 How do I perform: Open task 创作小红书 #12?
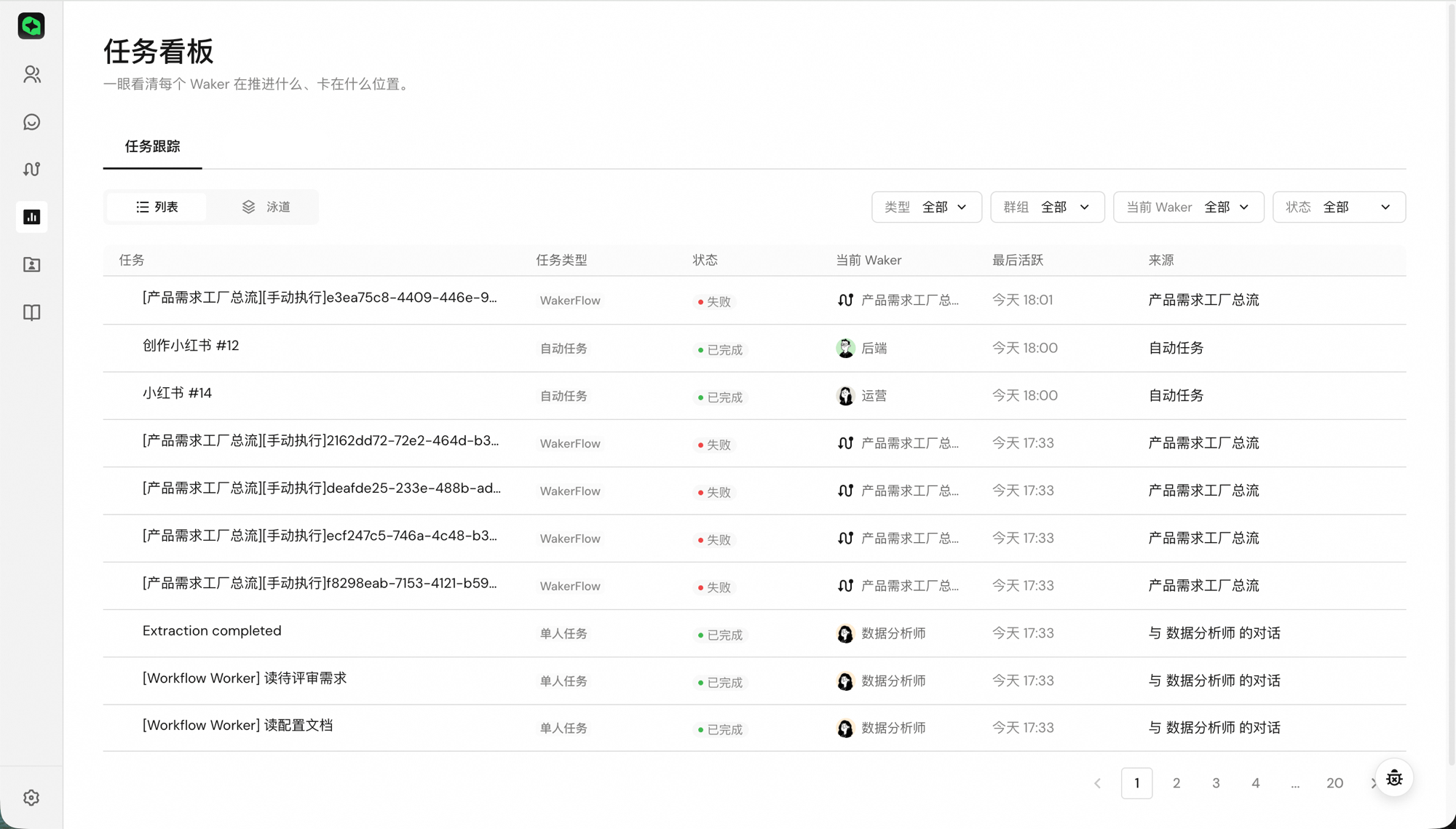(x=191, y=346)
